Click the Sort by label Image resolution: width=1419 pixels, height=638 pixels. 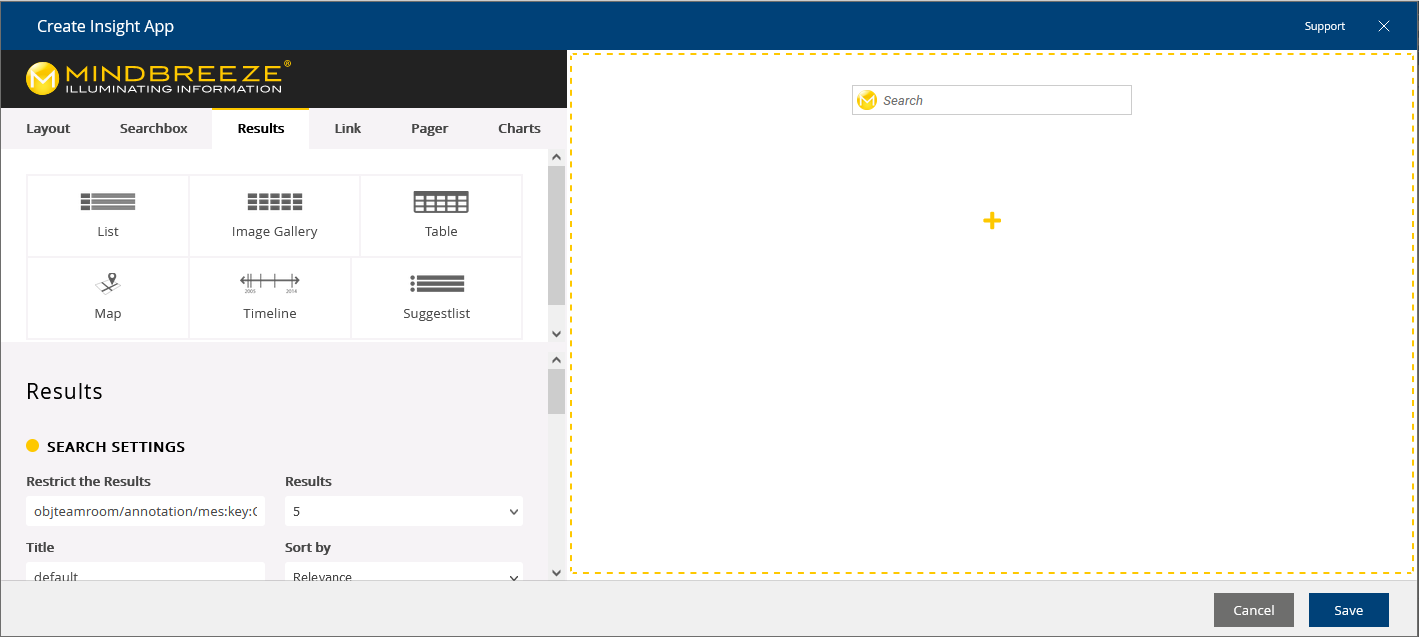[x=308, y=547]
